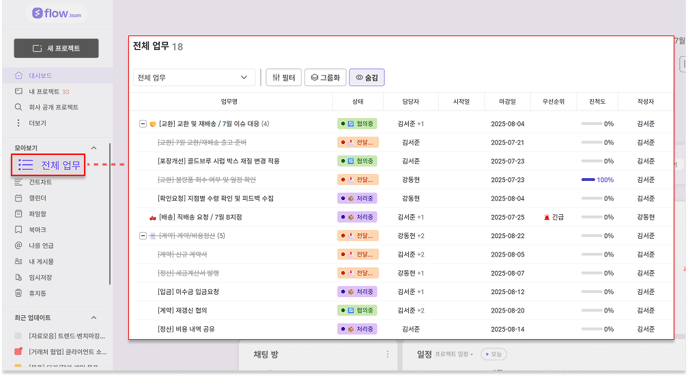Sort by 우선순위 column header

click(x=553, y=102)
